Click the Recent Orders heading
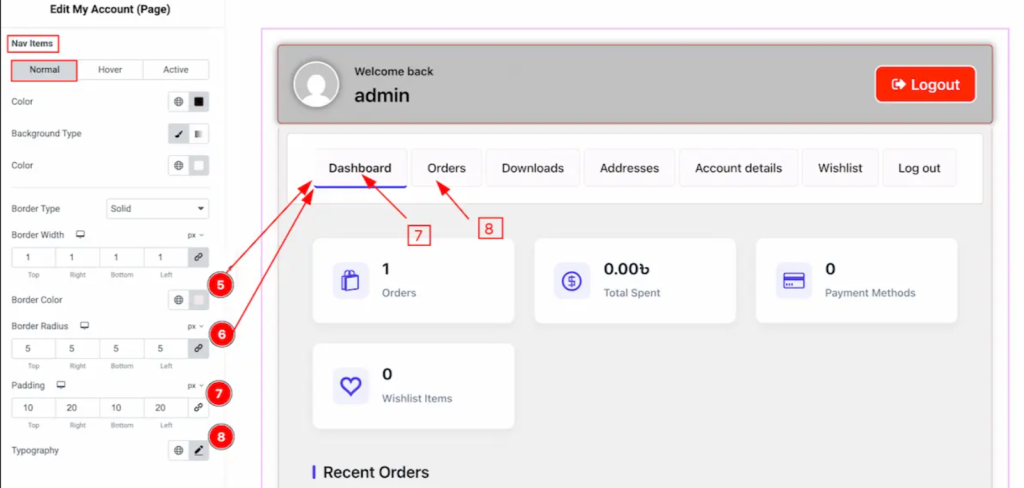The height and width of the screenshot is (488, 1024). point(376,472)
